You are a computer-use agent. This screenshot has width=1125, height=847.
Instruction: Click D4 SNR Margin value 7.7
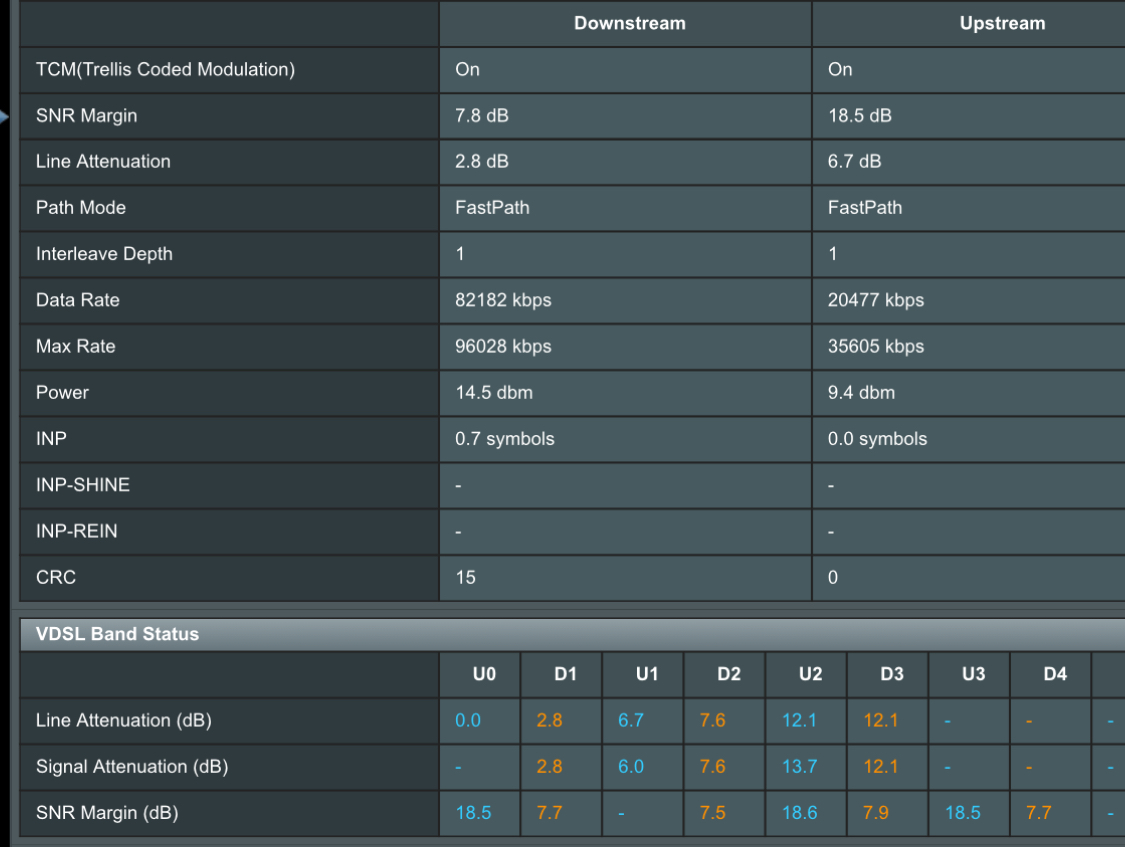point(1038,813)
